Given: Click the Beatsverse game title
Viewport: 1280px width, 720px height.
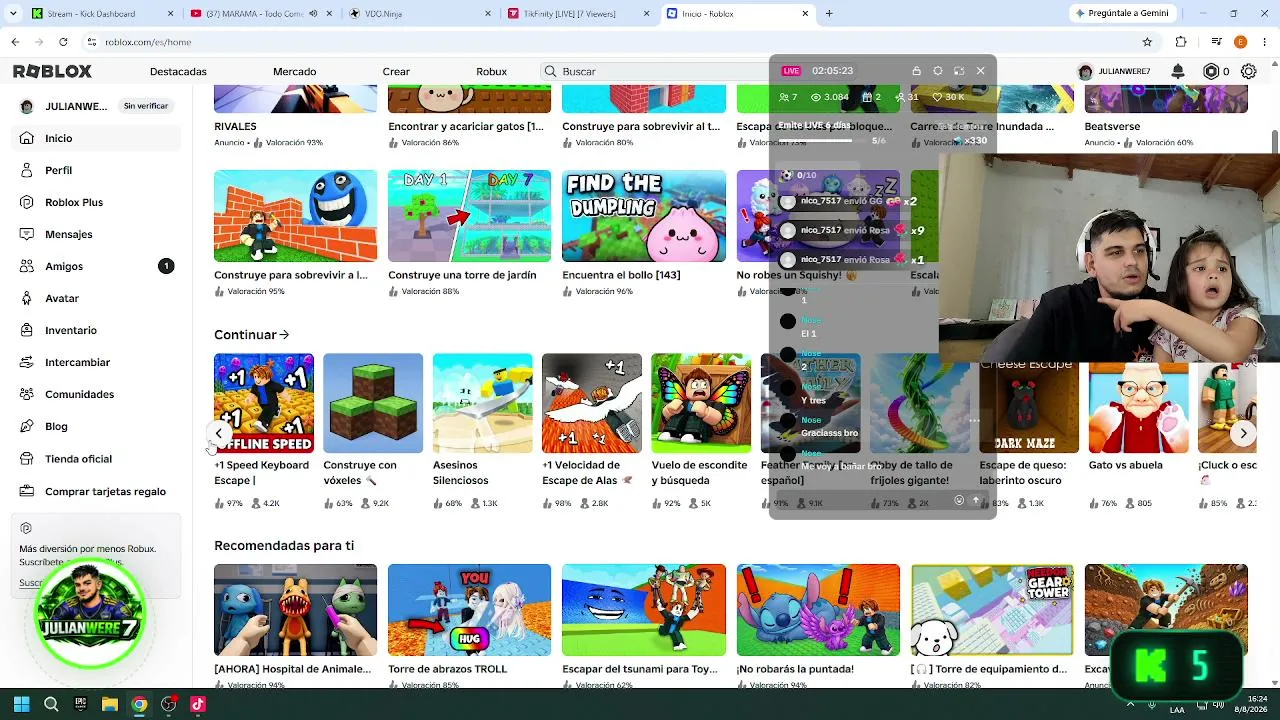Looking at the screenshot, I should click(1112, 127).
